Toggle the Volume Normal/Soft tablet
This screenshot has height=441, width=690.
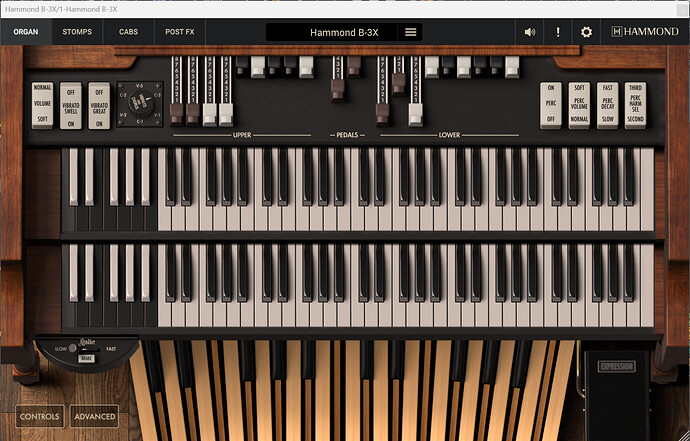coord(43,104)
